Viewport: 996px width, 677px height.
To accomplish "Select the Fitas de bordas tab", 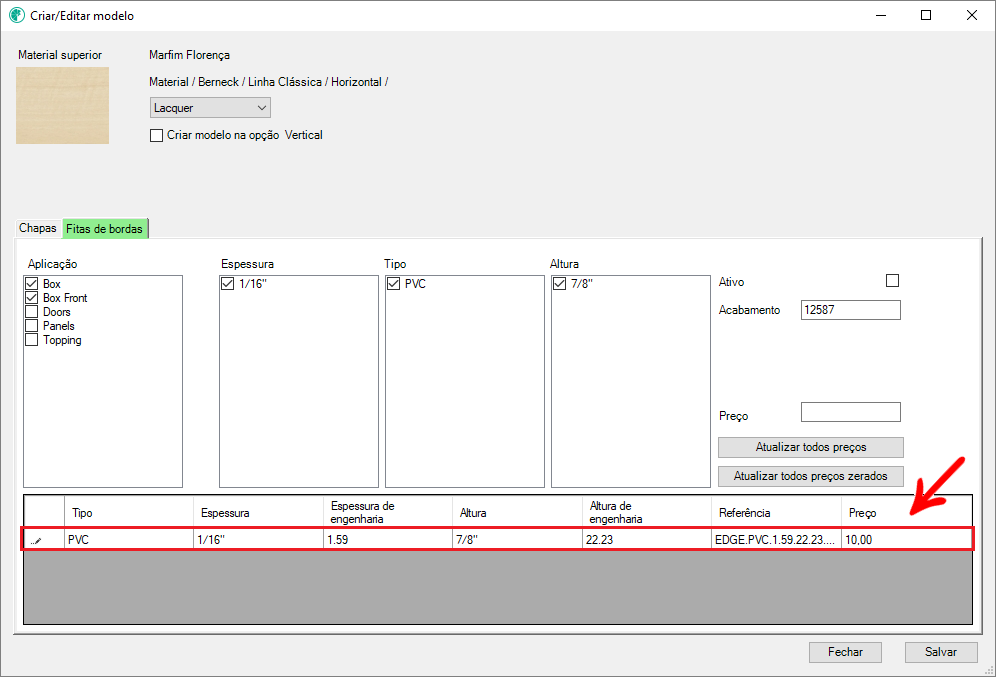I will [x=104, y=229].
